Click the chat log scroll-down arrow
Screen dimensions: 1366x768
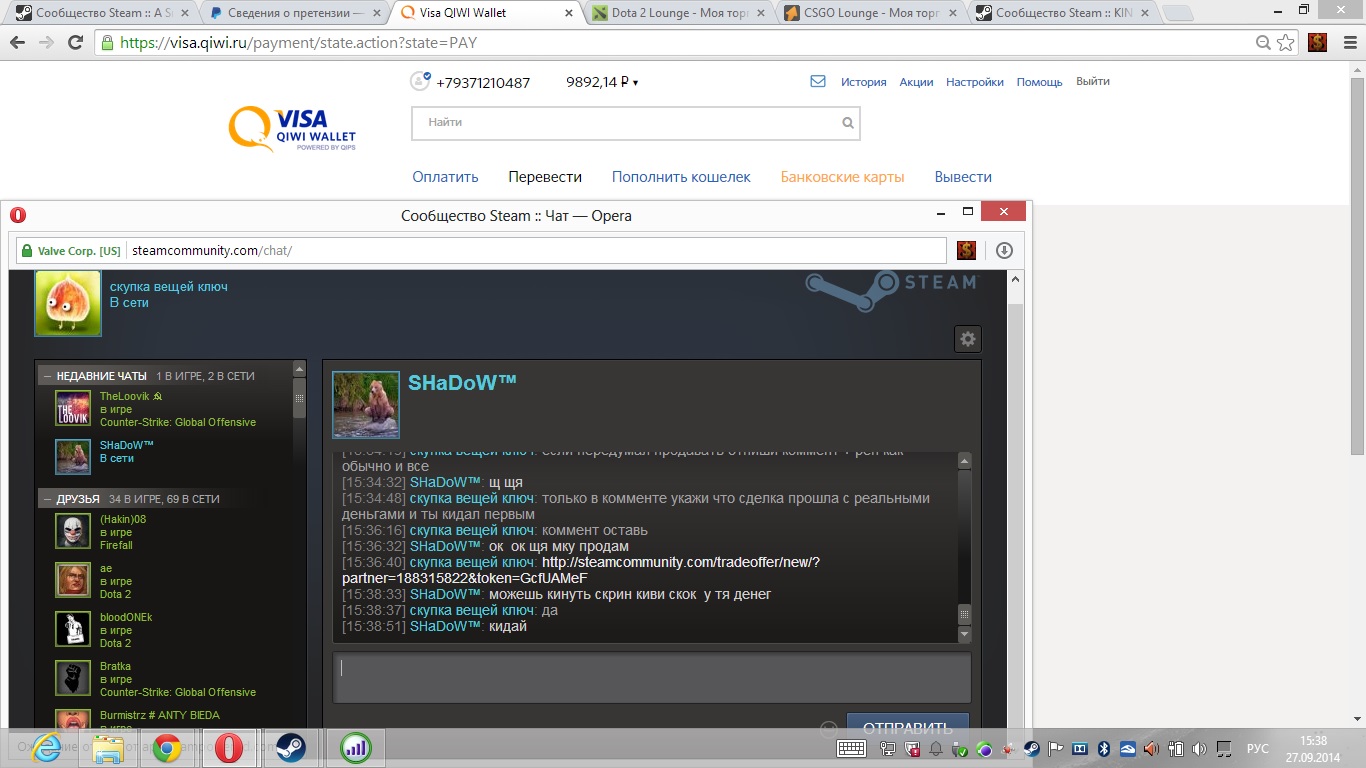click(964, 634)
